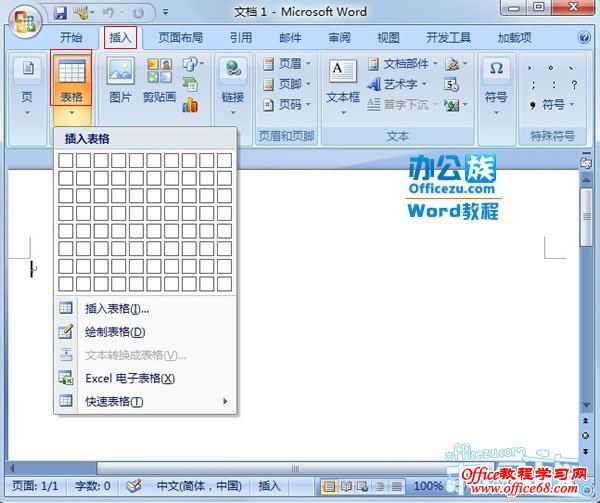Click word count 字数: 0 in status bar
Viewport: 600px width, 503px height.
pyautogui.click(x=93, y=486)
